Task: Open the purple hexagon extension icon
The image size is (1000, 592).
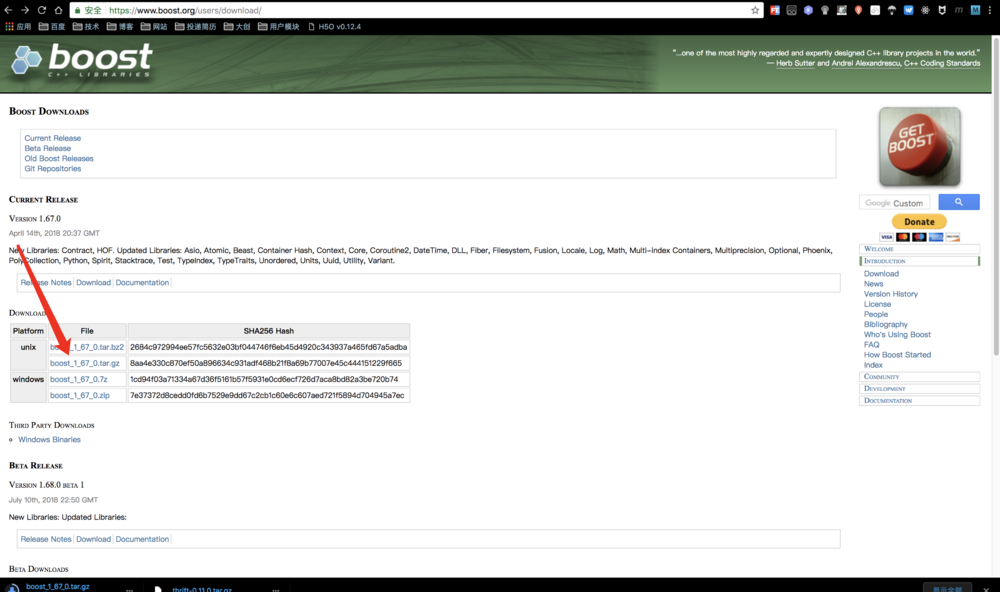Action: [x=808, y=10]
